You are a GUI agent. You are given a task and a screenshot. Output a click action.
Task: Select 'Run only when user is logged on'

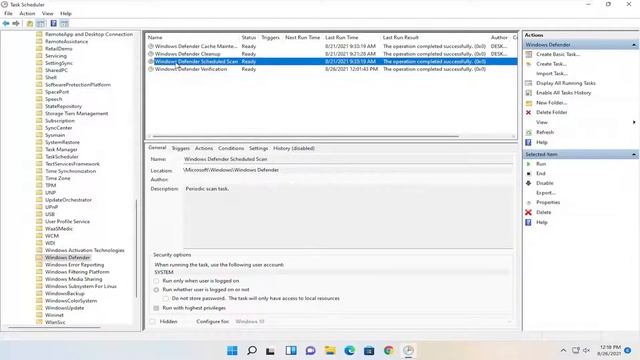click(x=156, y=281)
